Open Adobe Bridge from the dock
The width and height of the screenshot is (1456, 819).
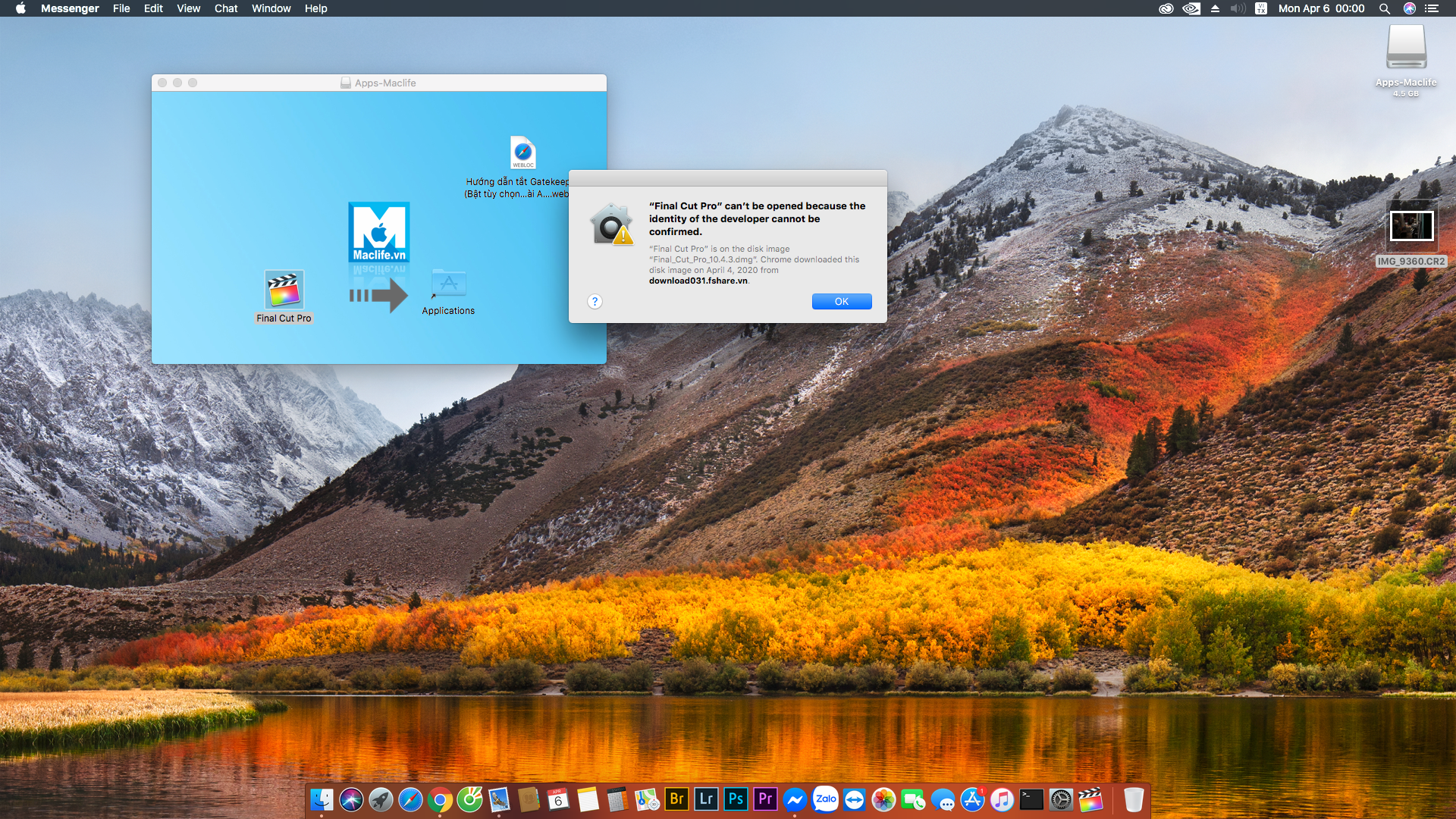[676, 799]
